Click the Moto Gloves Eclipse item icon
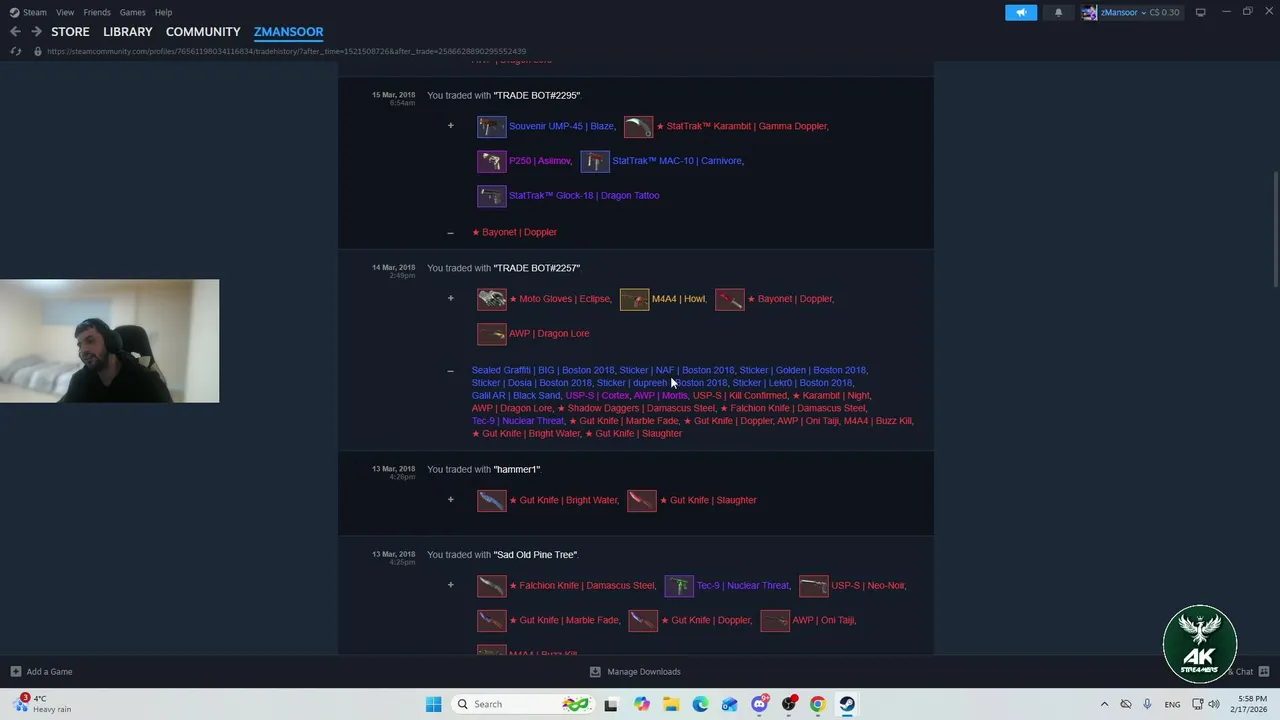This screenshot has height=720, width=1280. pyautogui.click(x=491, y=299)
